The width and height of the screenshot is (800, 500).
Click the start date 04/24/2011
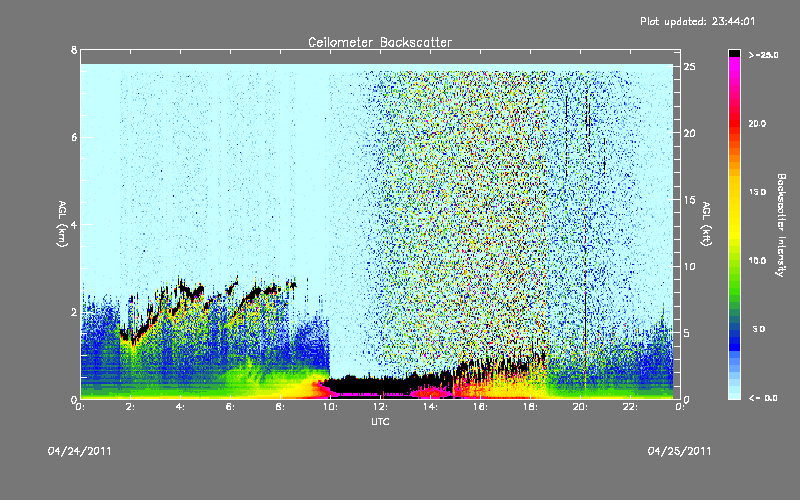coord(80,451)
